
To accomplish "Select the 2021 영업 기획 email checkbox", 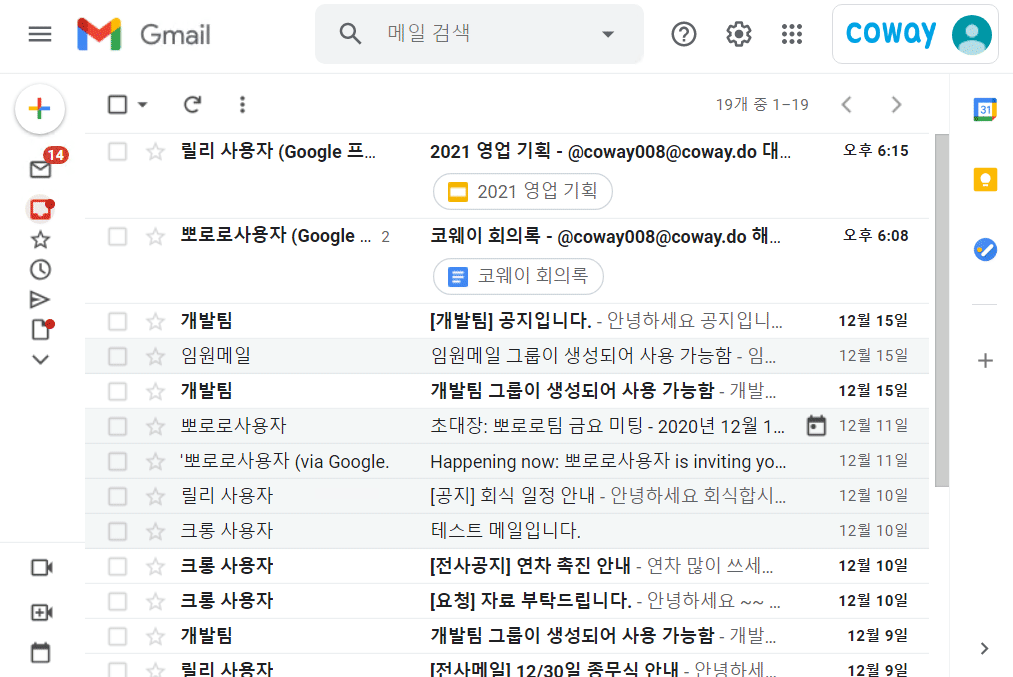I will click(118, 152).
